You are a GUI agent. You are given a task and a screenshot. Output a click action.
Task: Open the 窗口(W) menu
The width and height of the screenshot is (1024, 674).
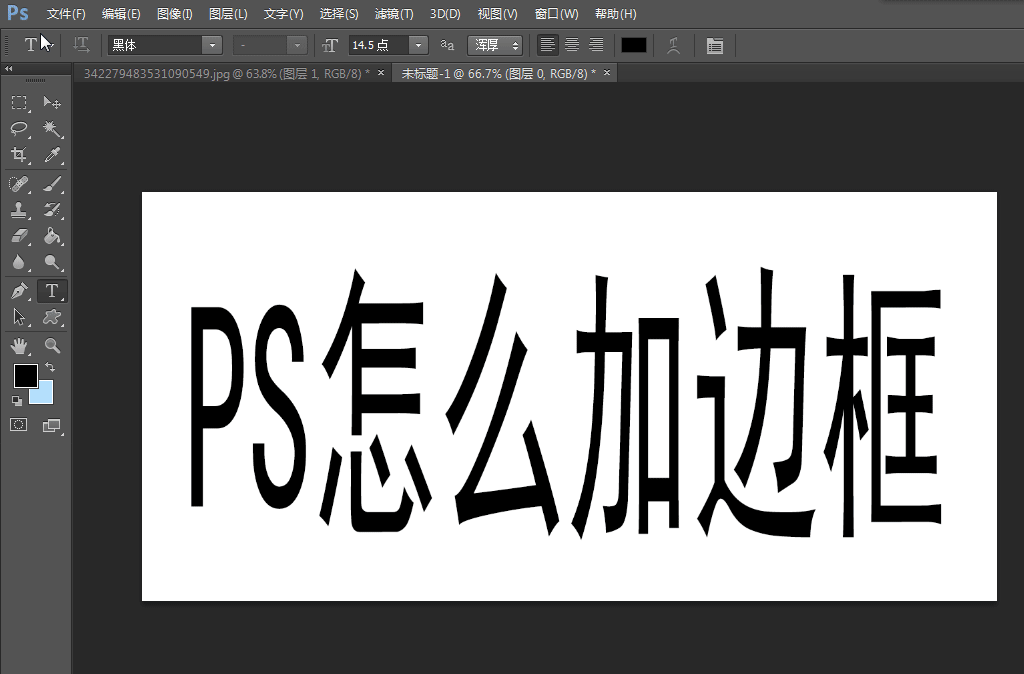[x=556, y=14]
